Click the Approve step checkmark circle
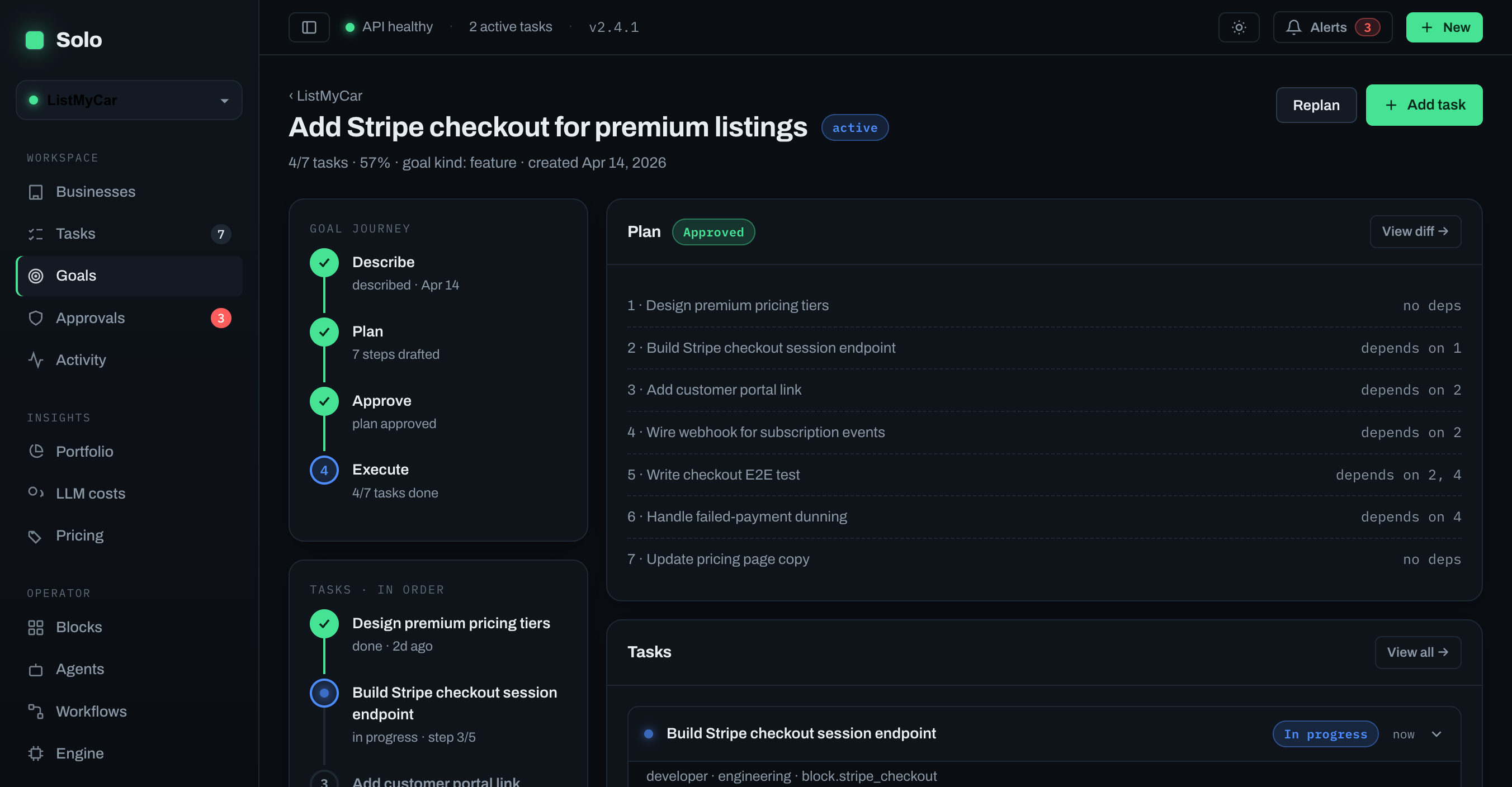Viewport: 1512px width, 787px height. [x=324, y=401]
